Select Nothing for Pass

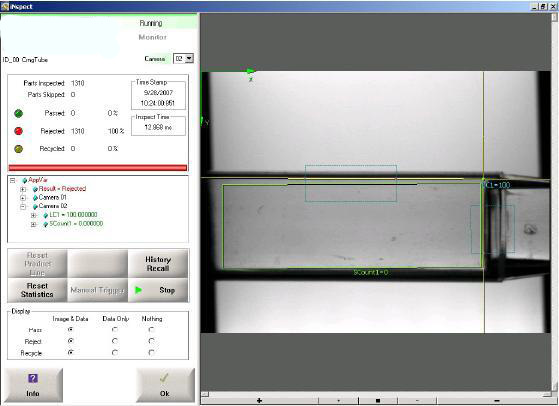point(152,330)
